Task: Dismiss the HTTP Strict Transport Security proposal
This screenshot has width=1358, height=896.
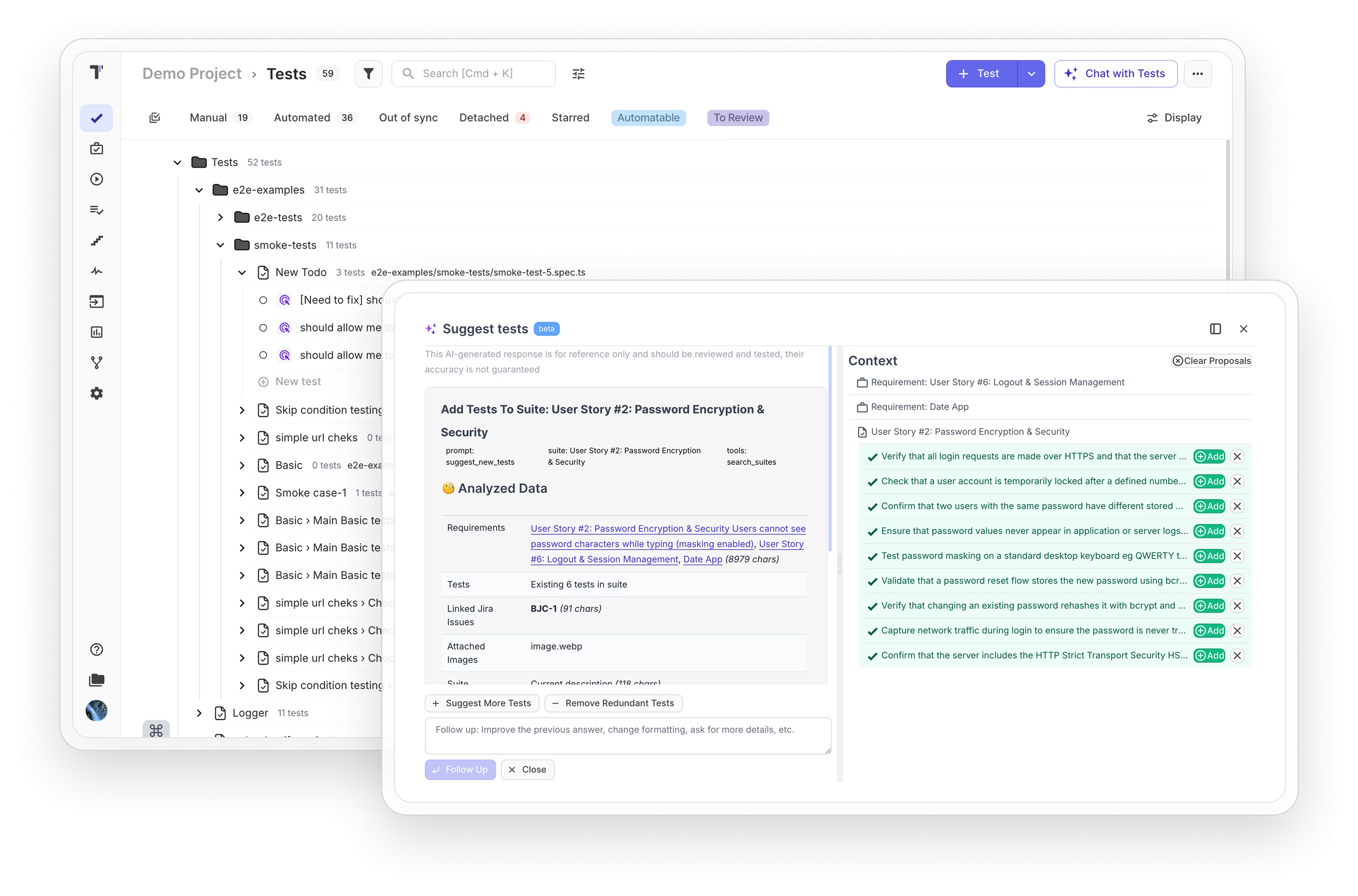Action: (x=1237, y=656)
